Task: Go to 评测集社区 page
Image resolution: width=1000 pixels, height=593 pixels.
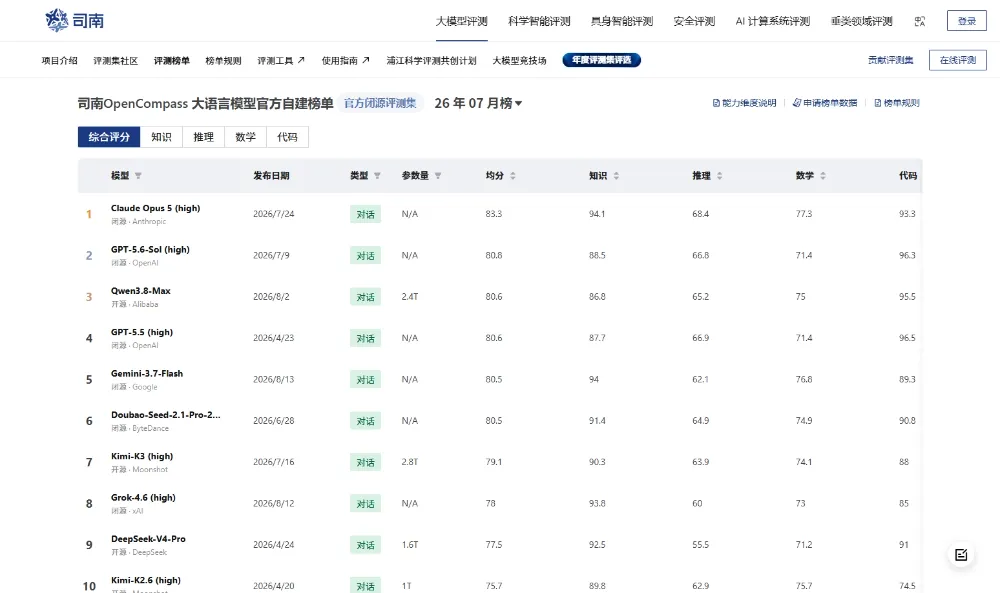Action: tap(115, 61)
